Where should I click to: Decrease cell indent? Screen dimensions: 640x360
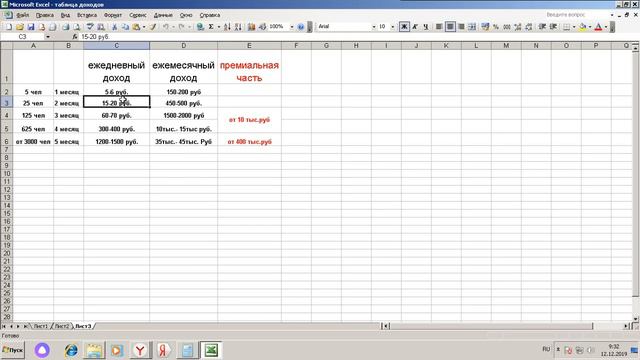coord(542,27)
